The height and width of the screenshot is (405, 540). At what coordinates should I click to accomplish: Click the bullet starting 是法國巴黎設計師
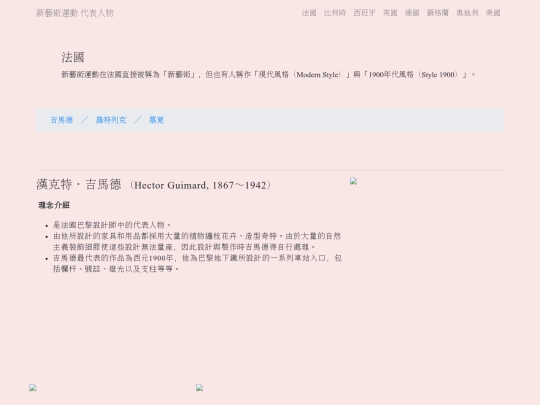coord(112,225)
